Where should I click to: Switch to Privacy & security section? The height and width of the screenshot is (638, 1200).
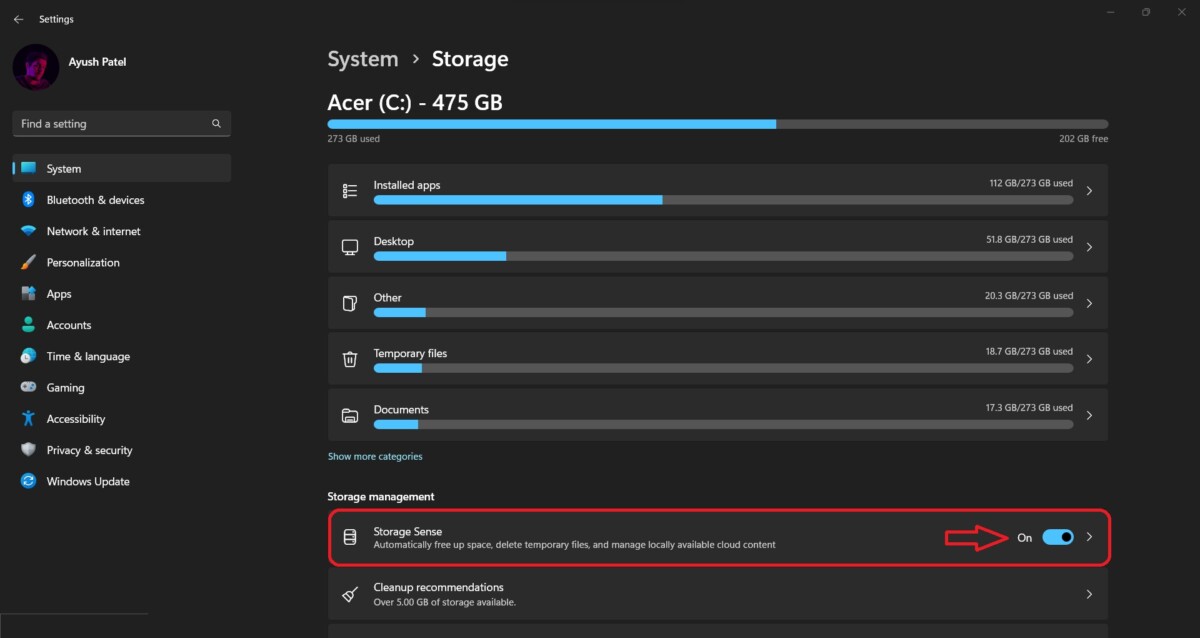click(27, 450)
